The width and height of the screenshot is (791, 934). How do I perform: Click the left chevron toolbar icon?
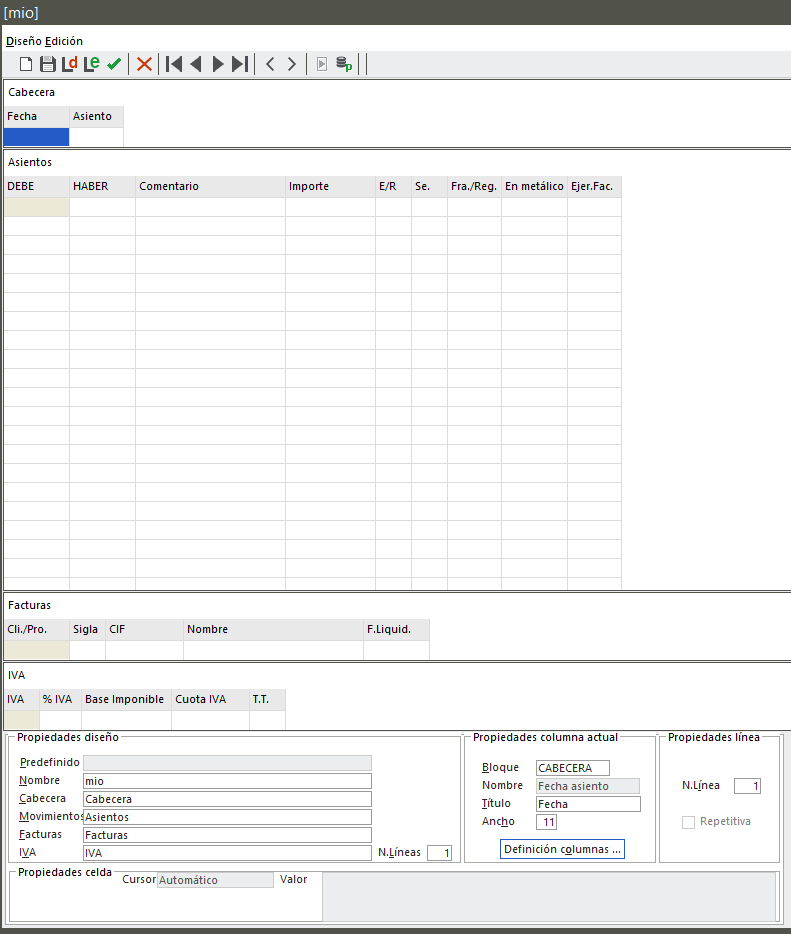tap(270, 64)
